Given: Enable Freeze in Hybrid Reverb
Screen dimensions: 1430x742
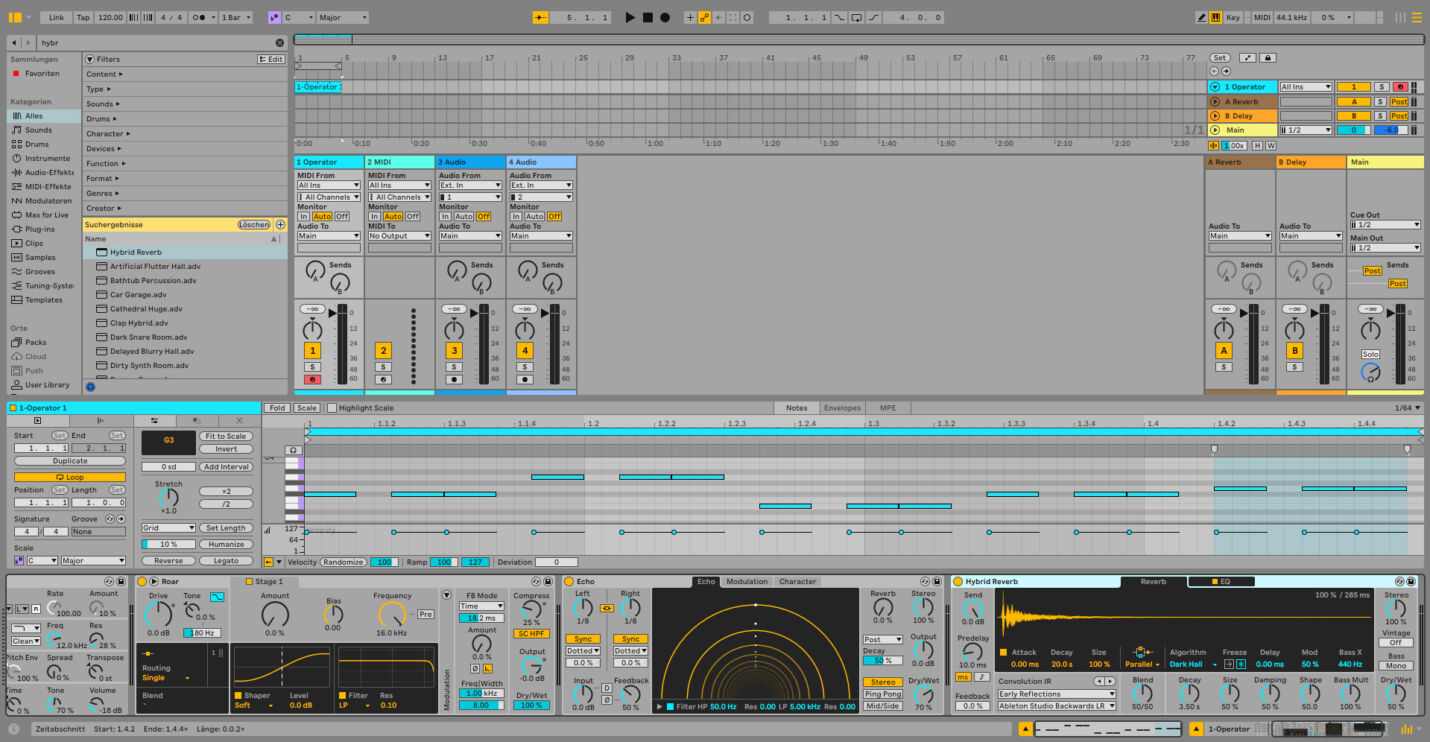Looking at the screenshot, I should tap(1240, 664).
